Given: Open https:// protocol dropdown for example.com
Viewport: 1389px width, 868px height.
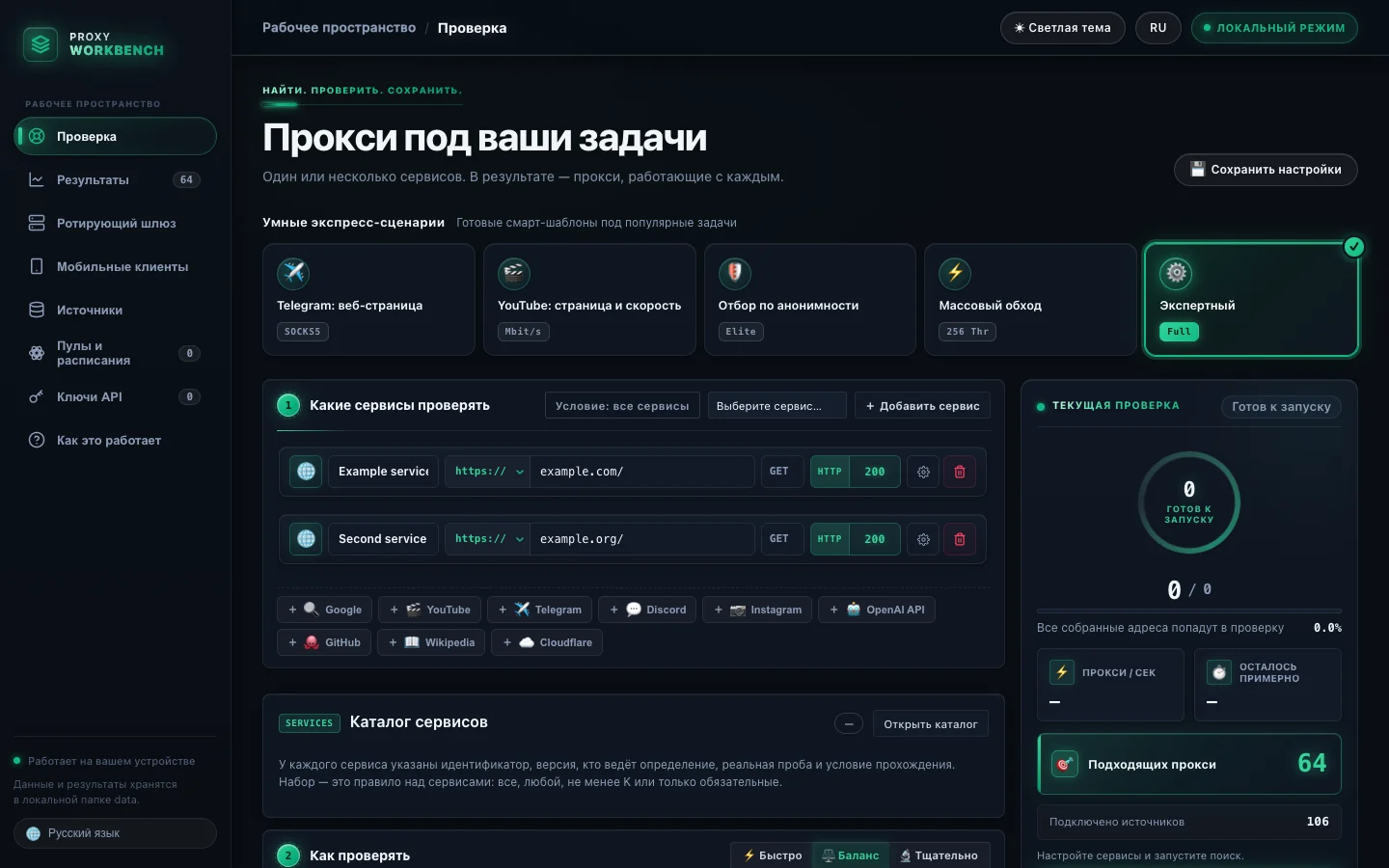Looking at the screenshot, I should tap(488, 472).
